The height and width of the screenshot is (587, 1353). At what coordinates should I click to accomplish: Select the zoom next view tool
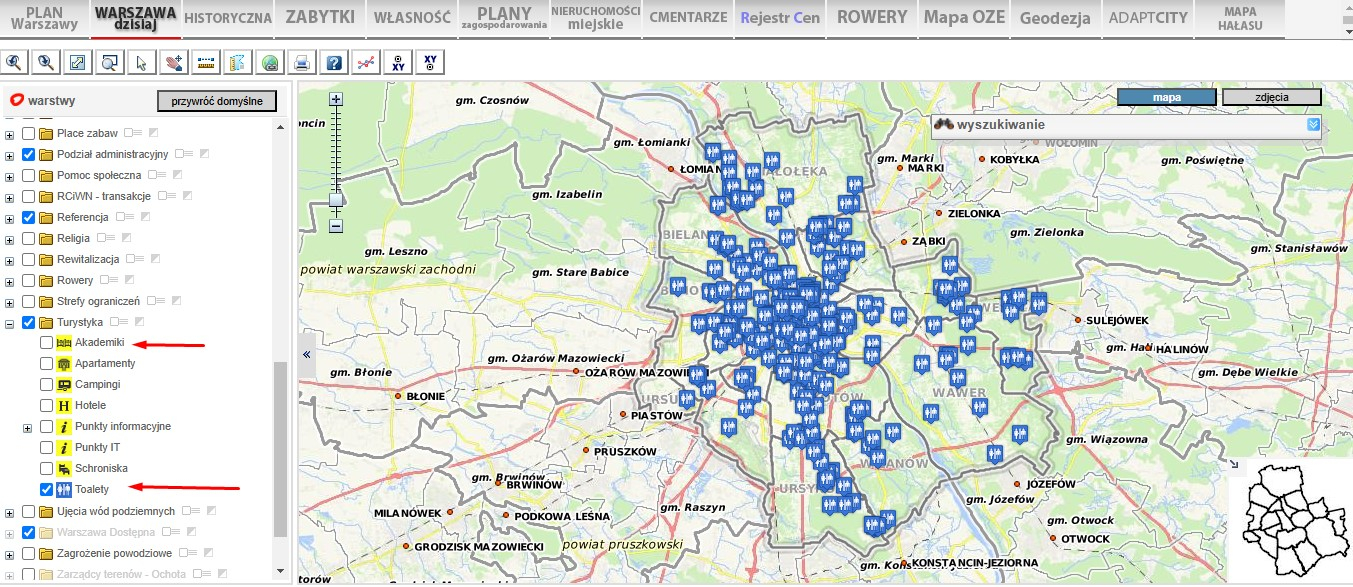(46, 62)
